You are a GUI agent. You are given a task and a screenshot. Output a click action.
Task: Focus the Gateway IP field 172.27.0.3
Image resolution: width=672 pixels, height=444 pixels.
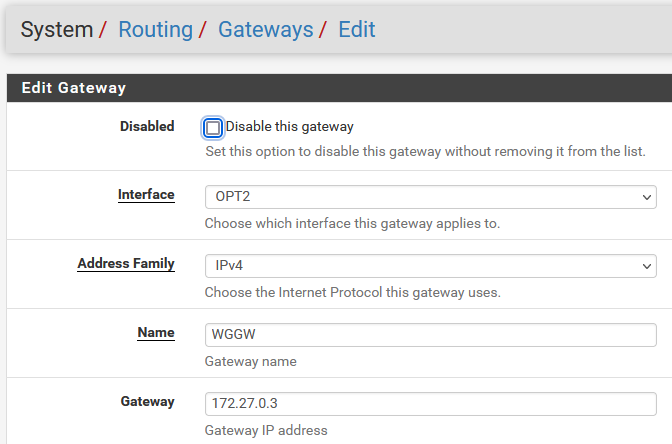(x=430, y=404)
